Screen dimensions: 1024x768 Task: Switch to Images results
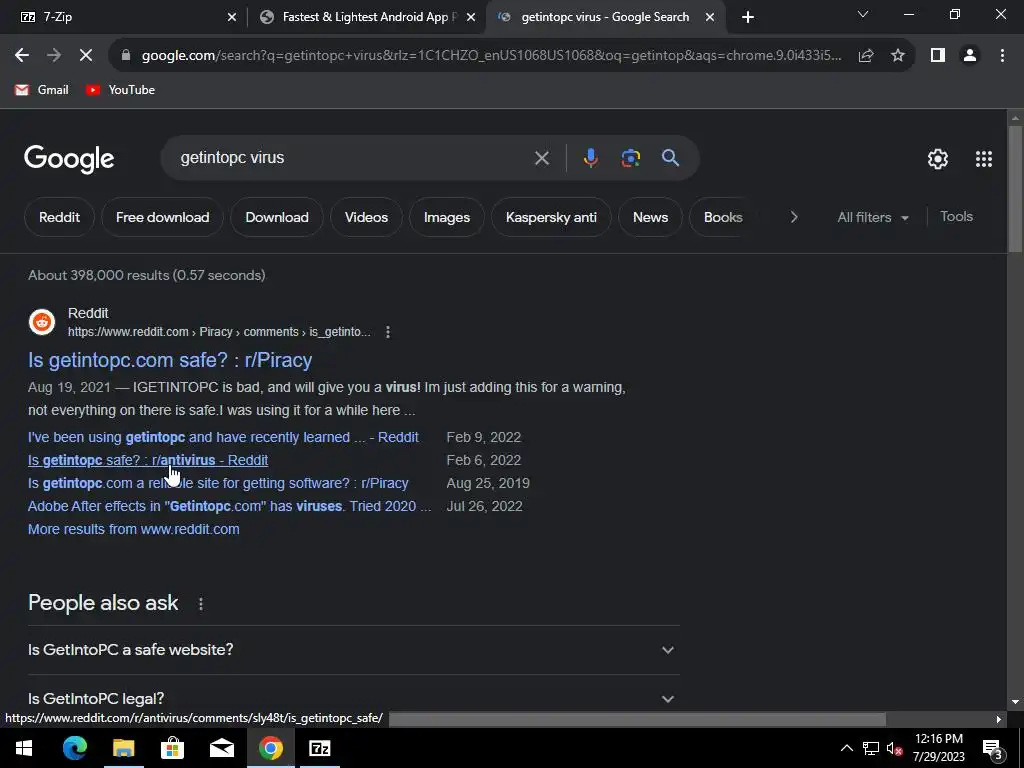point(447,217)
